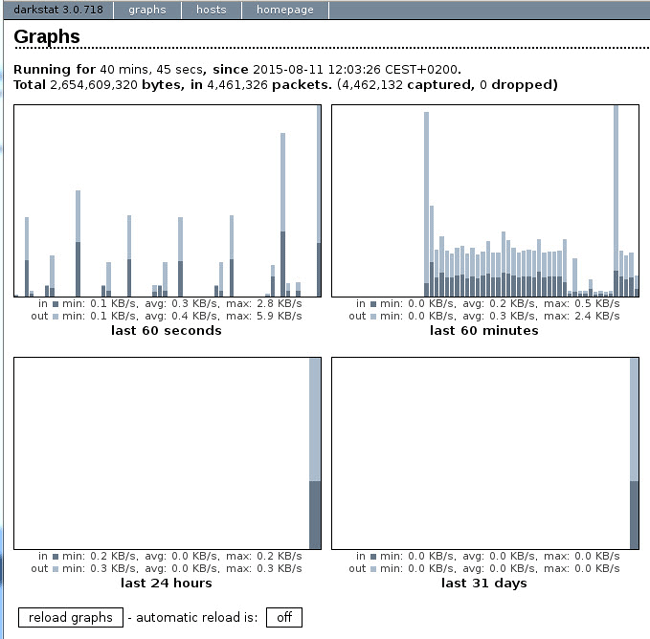Click the 'out' legend swatch under 31 days graph
The height and width of the screenshot is (639, 650).
374,569
